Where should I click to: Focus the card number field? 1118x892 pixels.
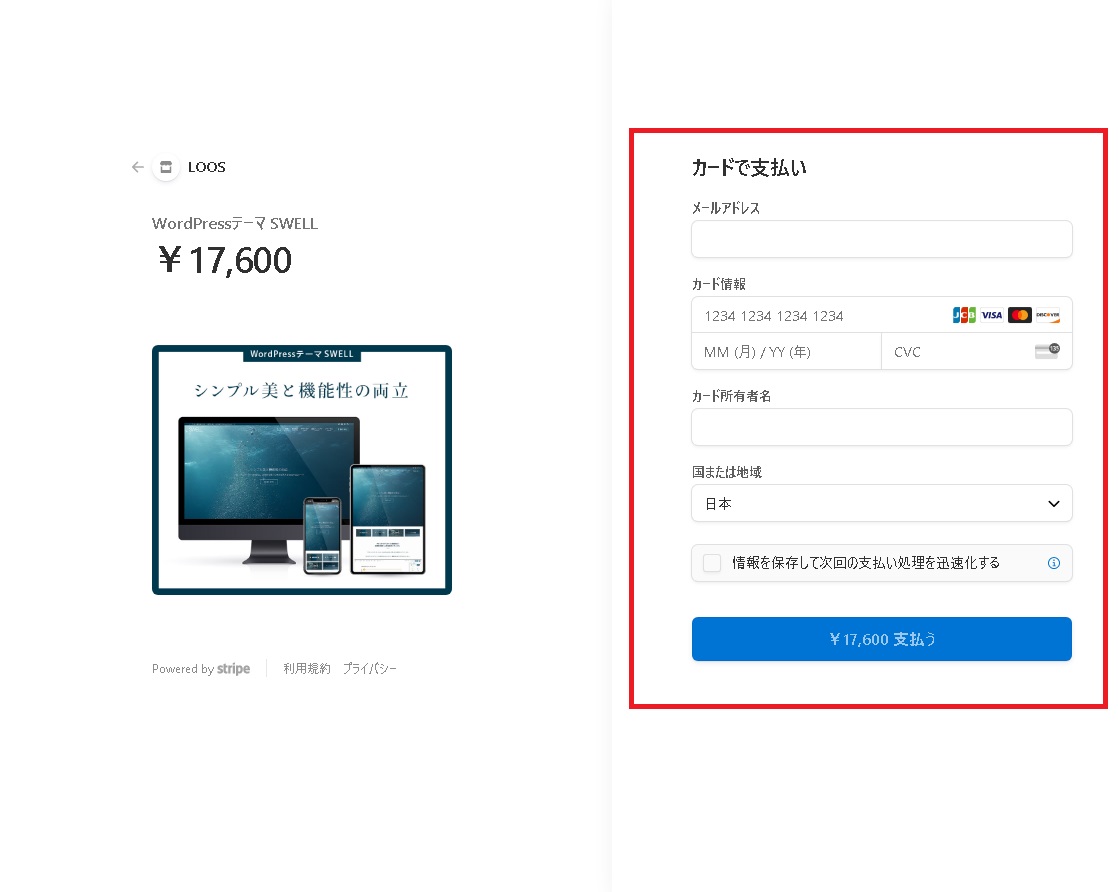click(820, 315)
